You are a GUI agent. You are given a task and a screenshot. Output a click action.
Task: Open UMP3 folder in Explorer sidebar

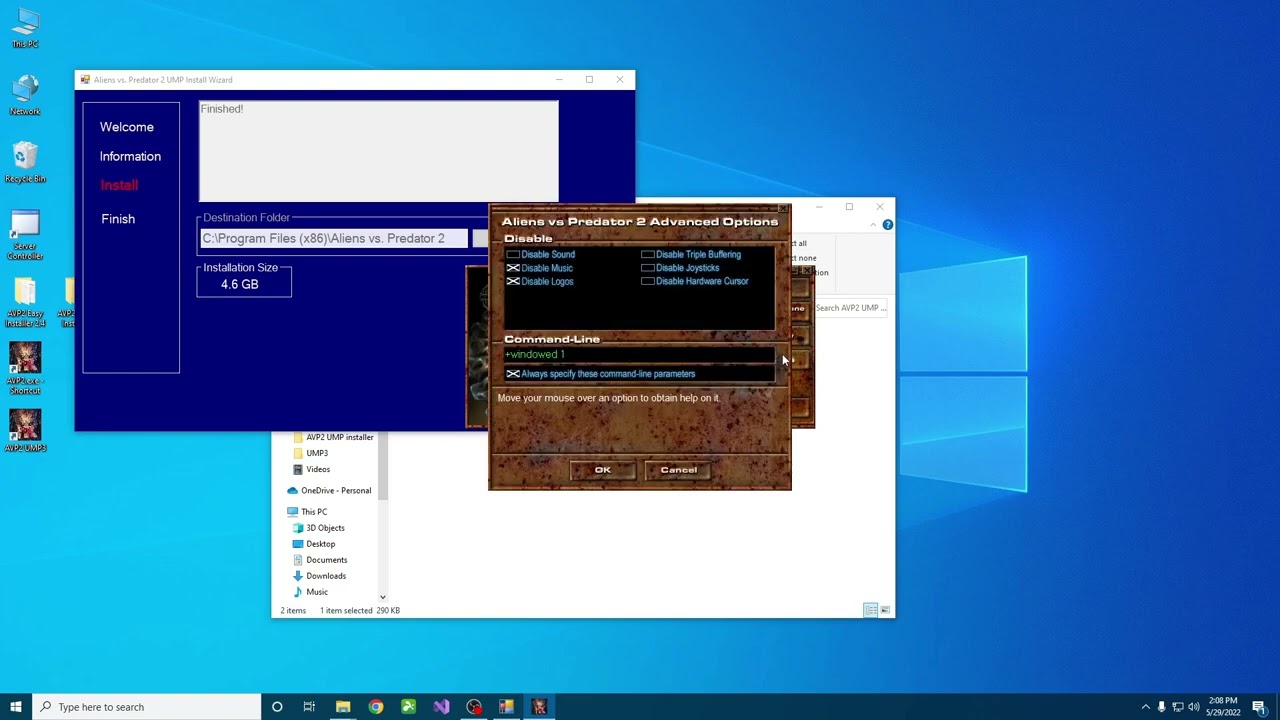[x=310, y=453]
